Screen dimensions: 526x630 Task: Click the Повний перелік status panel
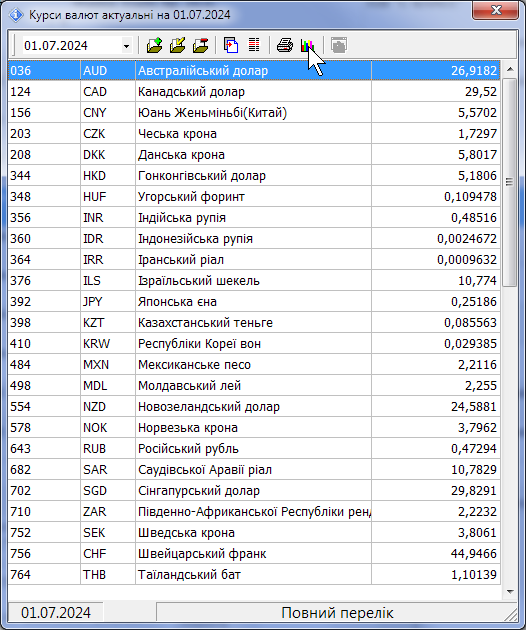(337, 613)
